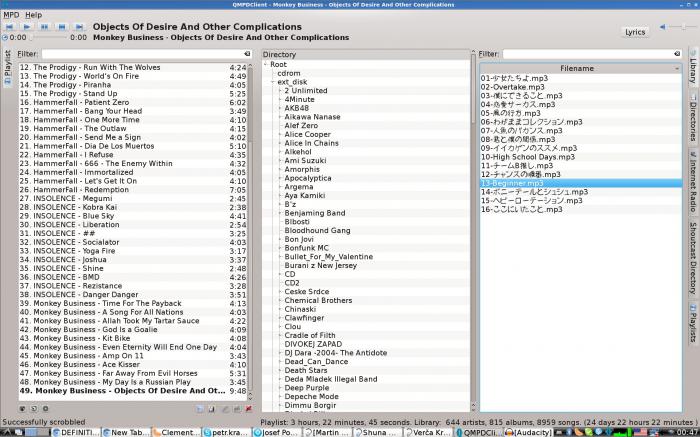700x437 pixels.
Task: Select track 27 INSOLENCE - Megumi
Action: click(133, 198)
